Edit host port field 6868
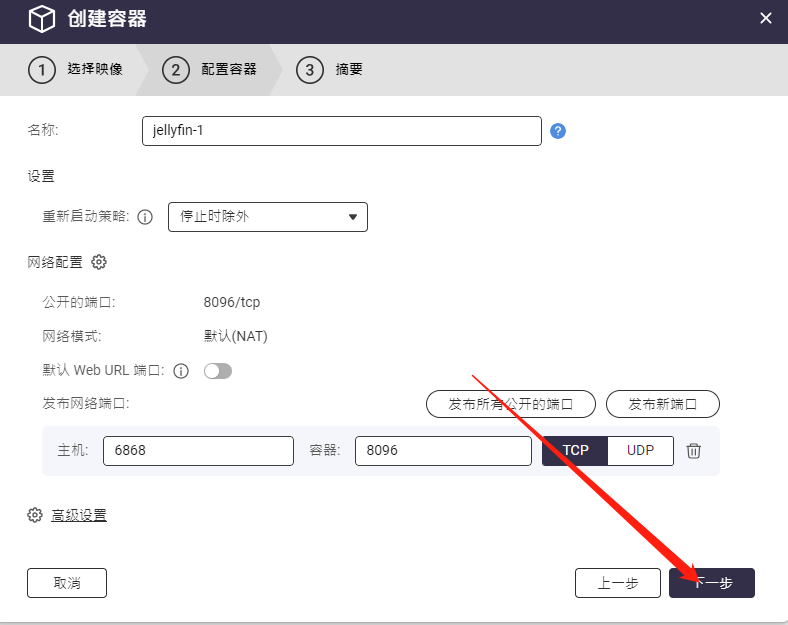Viewport: 788px width, 625px height. pos(199,451)
